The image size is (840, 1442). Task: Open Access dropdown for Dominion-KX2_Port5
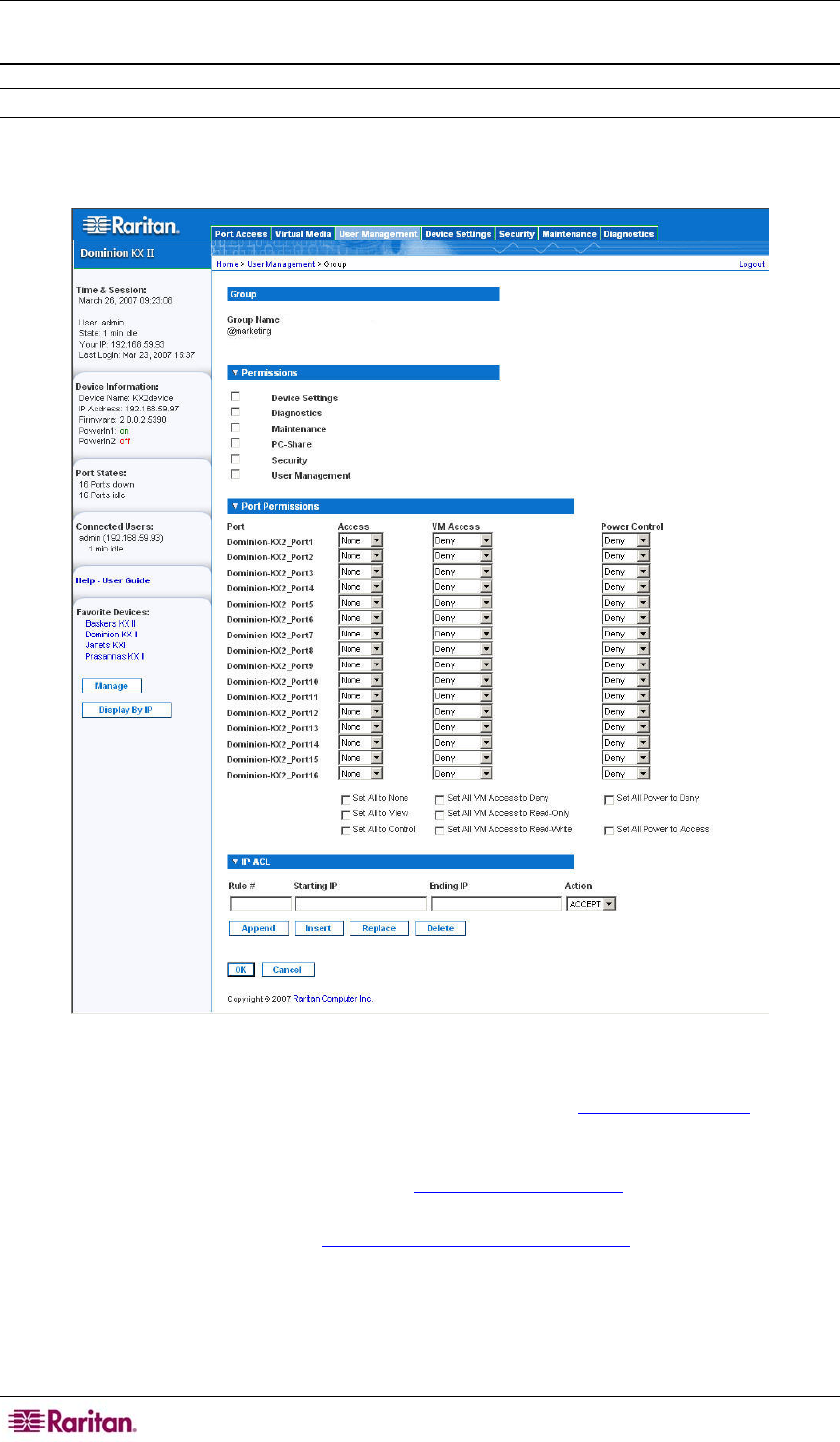[x=360, y=603]
